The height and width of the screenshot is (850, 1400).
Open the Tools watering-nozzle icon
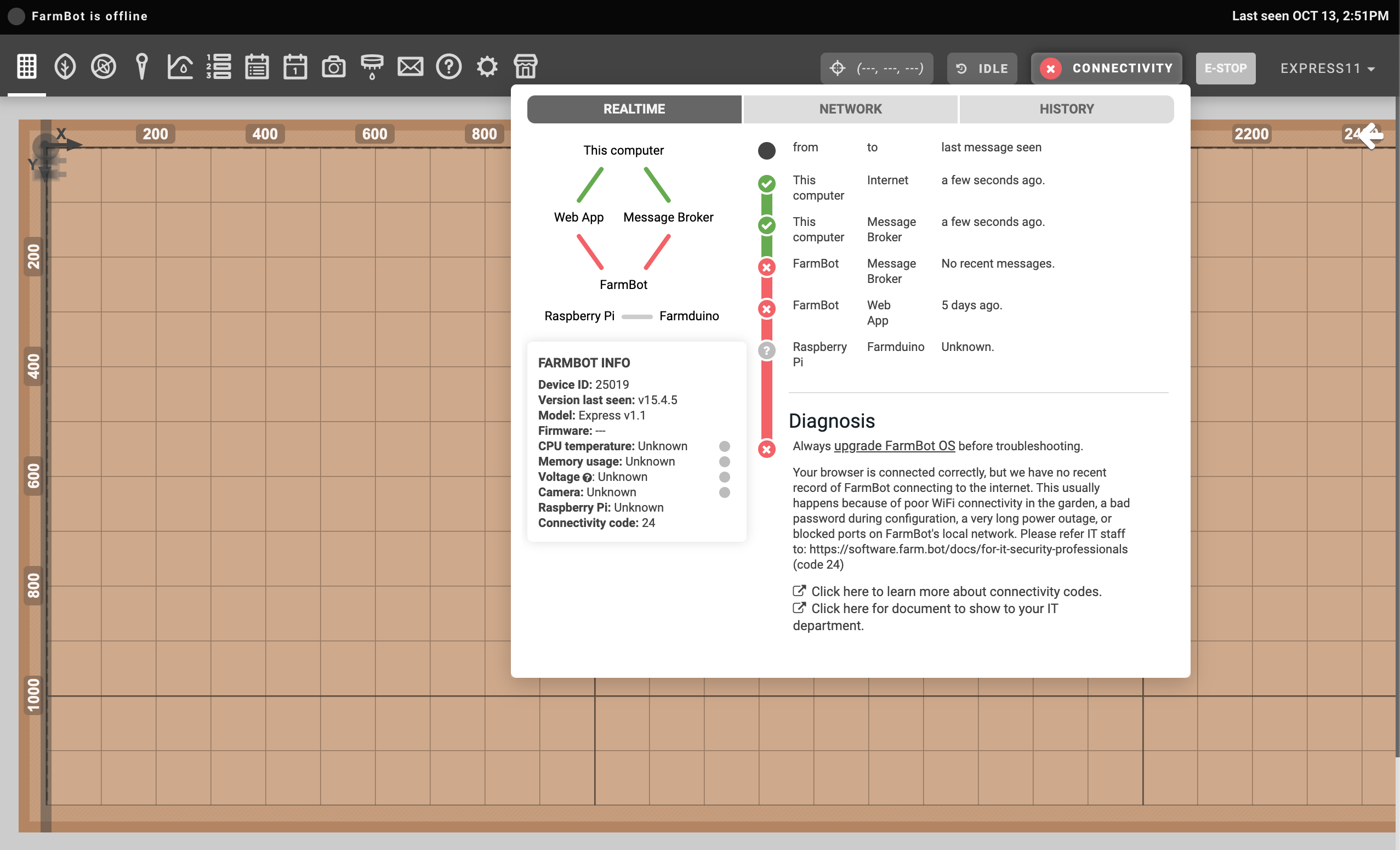pyautogui.click(x=372, y=67)
